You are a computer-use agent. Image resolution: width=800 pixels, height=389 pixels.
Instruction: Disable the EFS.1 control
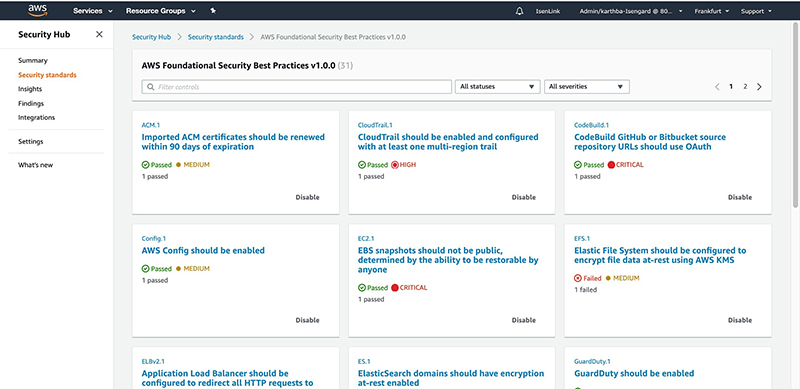click(x=740, y=321)
